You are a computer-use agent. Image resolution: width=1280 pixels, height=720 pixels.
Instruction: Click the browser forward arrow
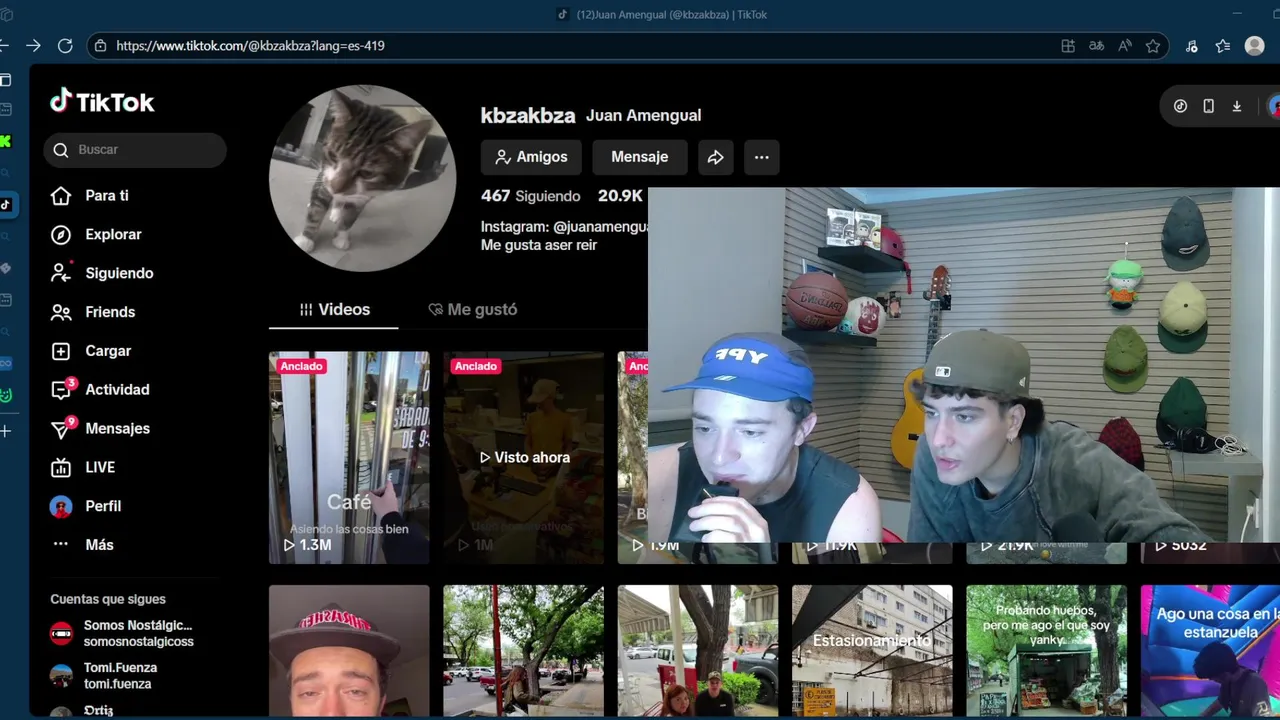coord(33,46)
